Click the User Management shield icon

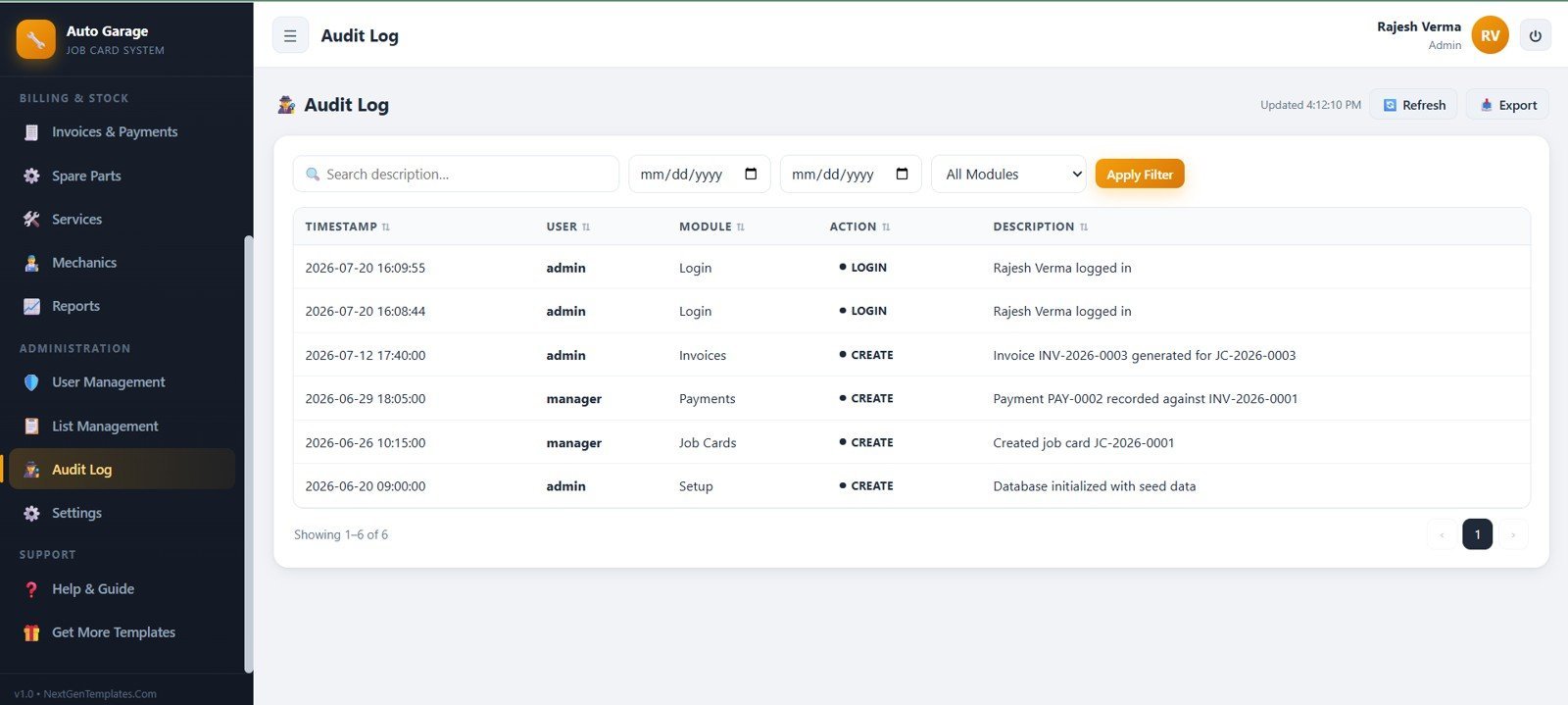[31, 382]
